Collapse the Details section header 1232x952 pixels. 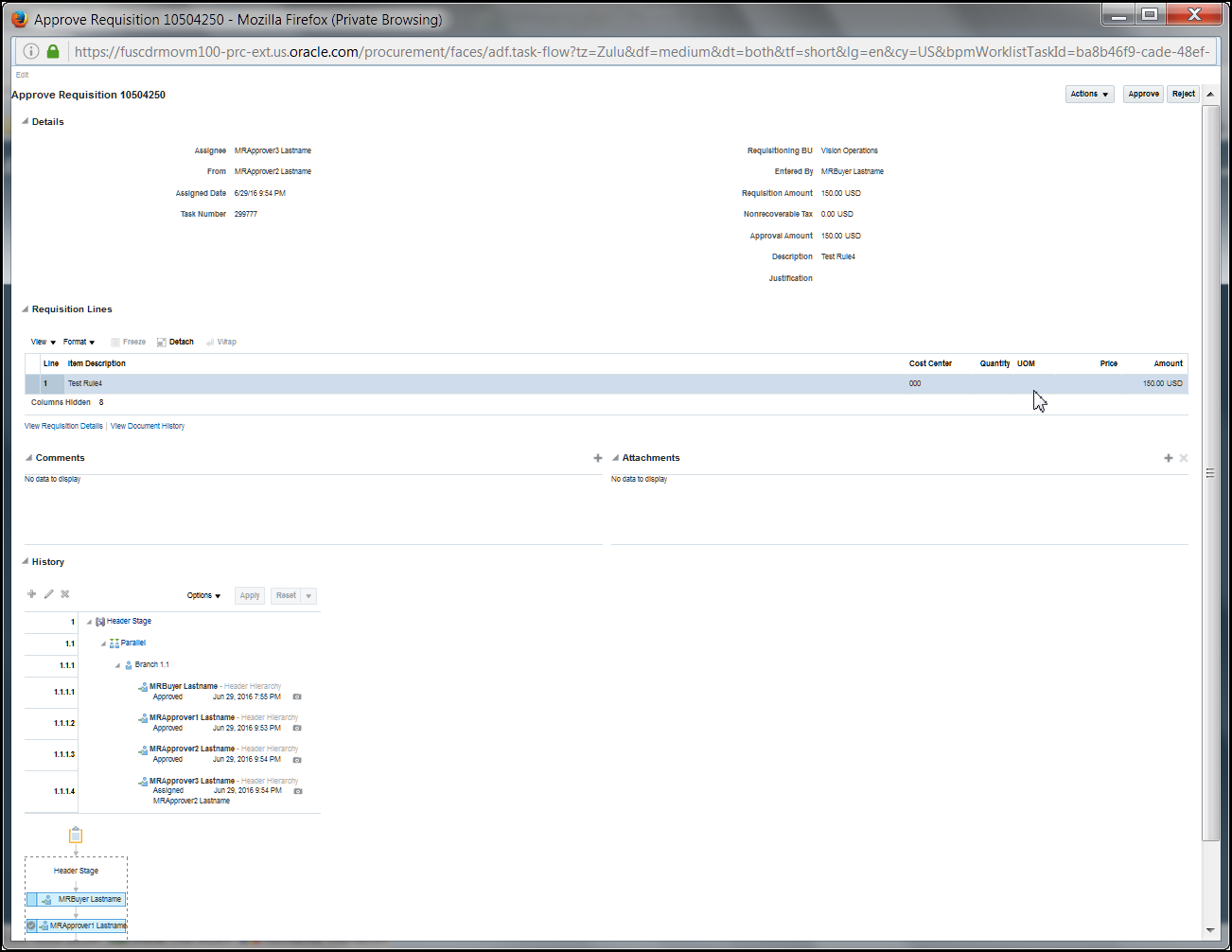[x=24, y=121]
